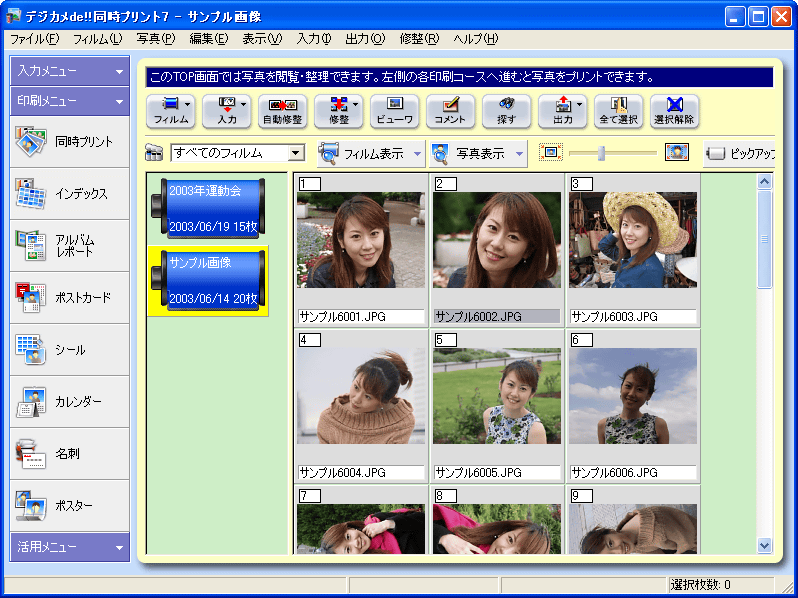Open the ヘルプ(H) menu
Image resolution: width=798 pixels, height=598 pixels.
(x=476, y=39)
